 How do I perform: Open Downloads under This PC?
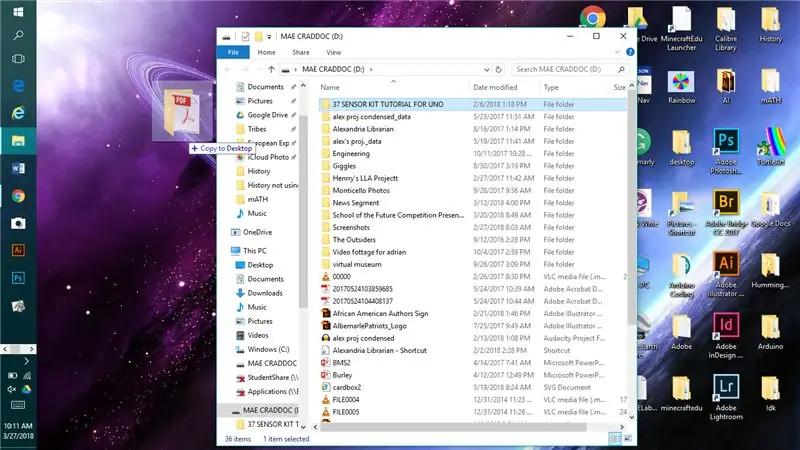click(264, 293)
